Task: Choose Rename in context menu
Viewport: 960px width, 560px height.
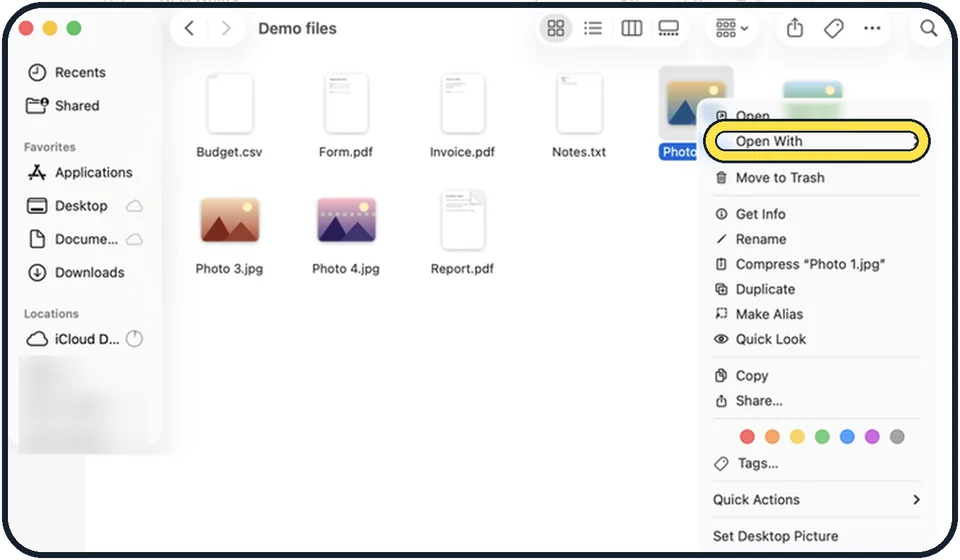Action: [817, 239]
